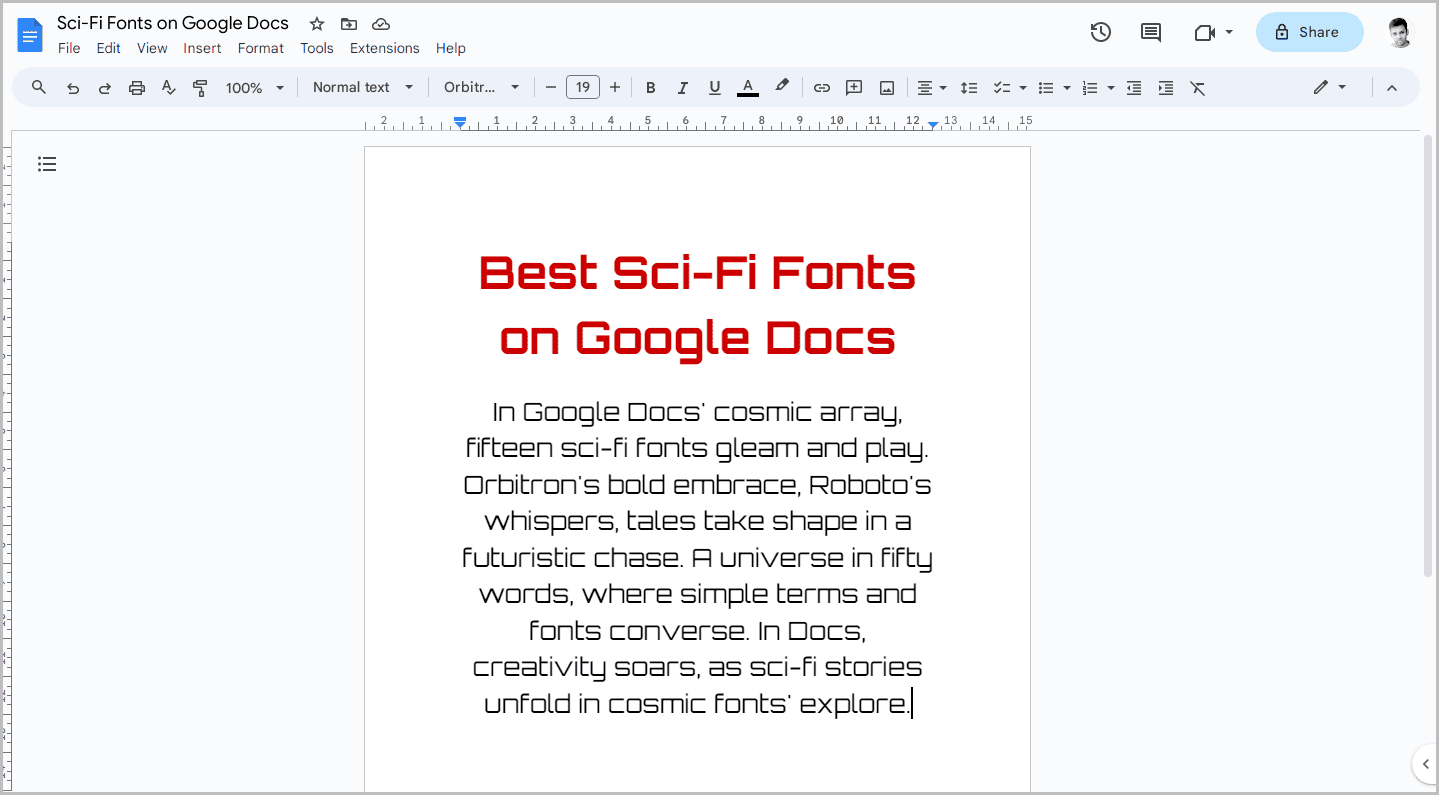Viewport: 1439px width, 795px height.
Task: Star the document
Action: click(x=316, y=23)
